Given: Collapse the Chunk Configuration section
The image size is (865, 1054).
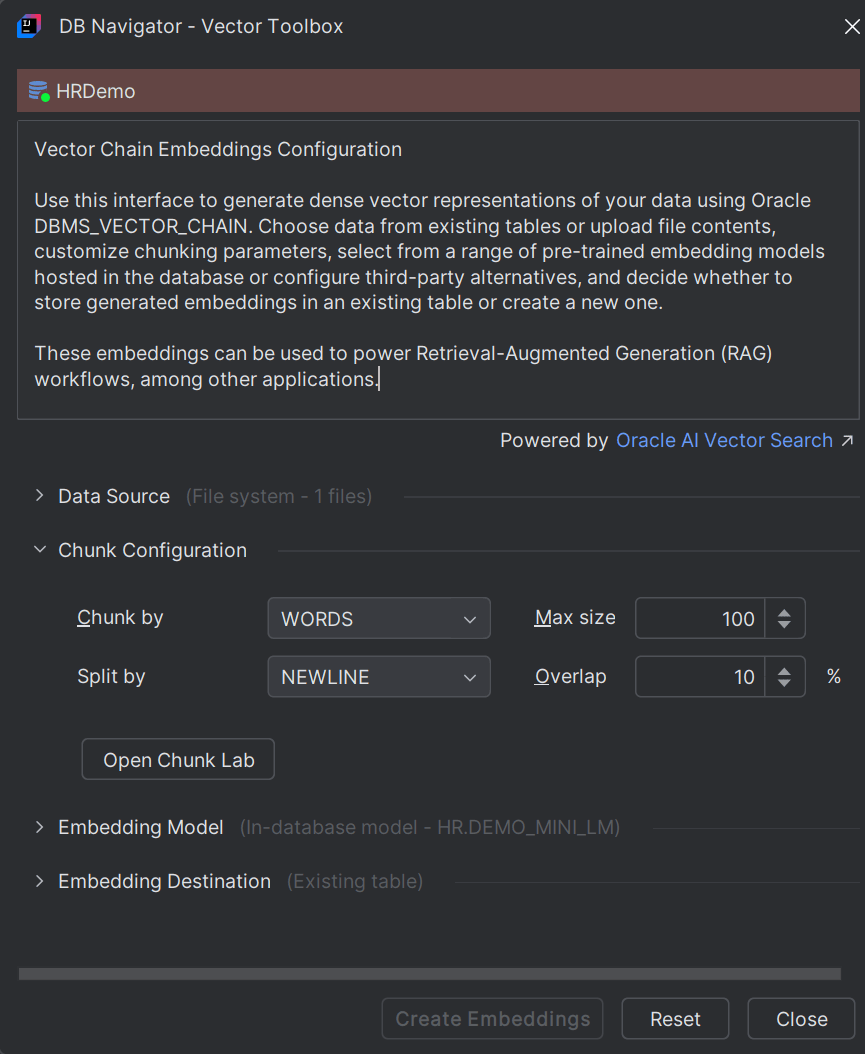Looking at the screenshot, I should [40, 550].
